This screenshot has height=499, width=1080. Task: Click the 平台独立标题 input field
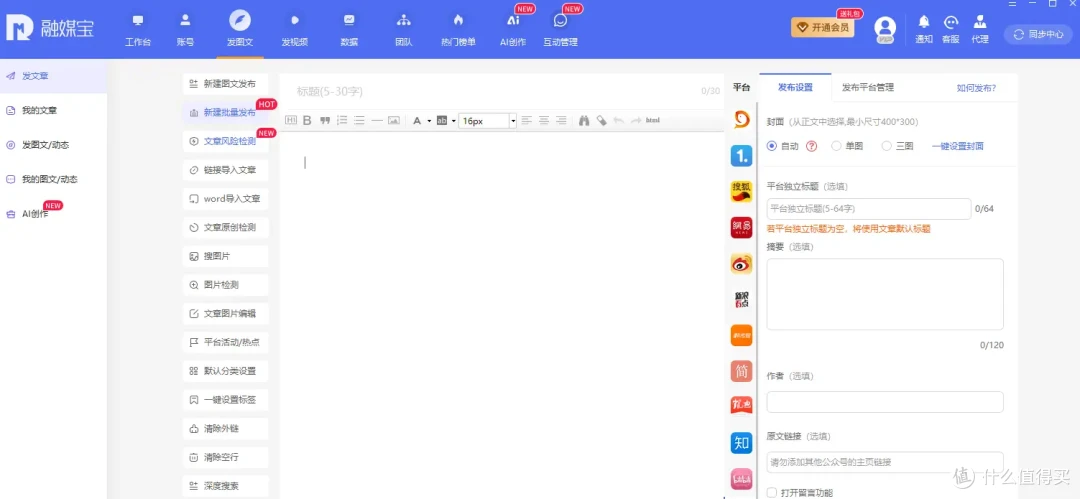[869, 209]
